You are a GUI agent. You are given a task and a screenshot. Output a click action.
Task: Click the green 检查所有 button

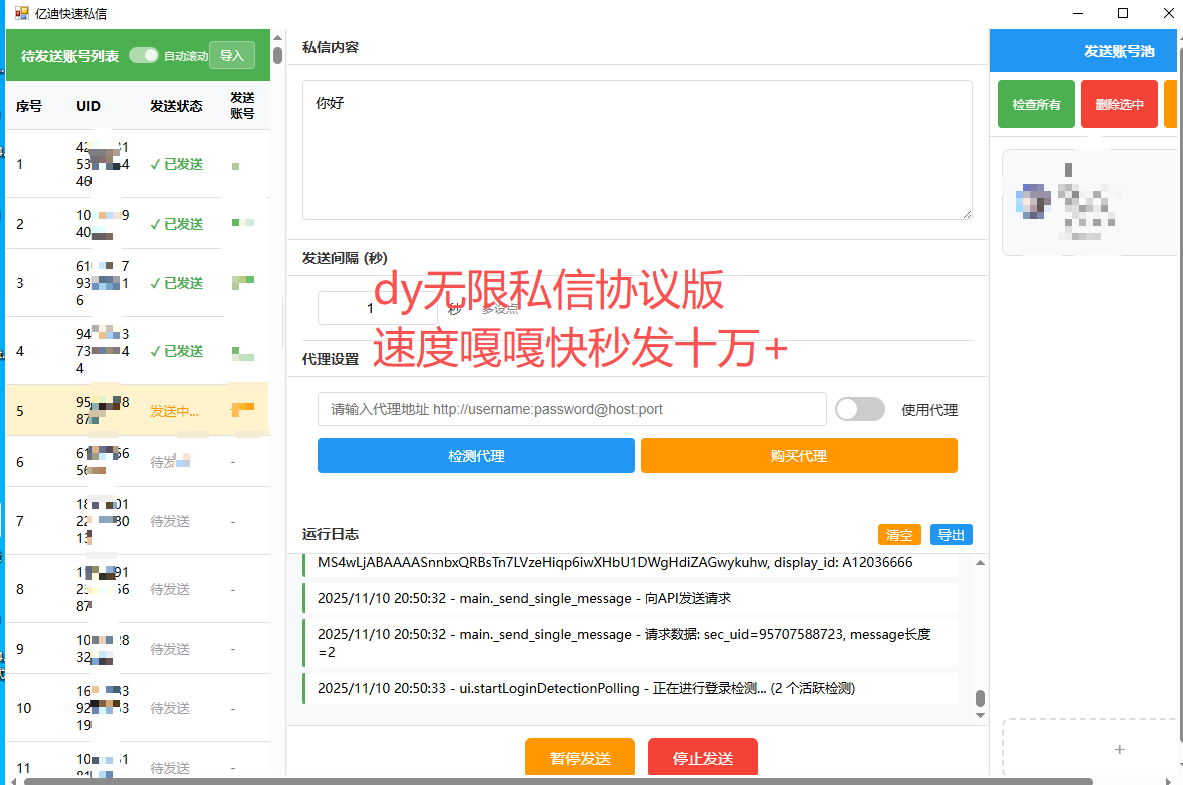[1036, 104]
